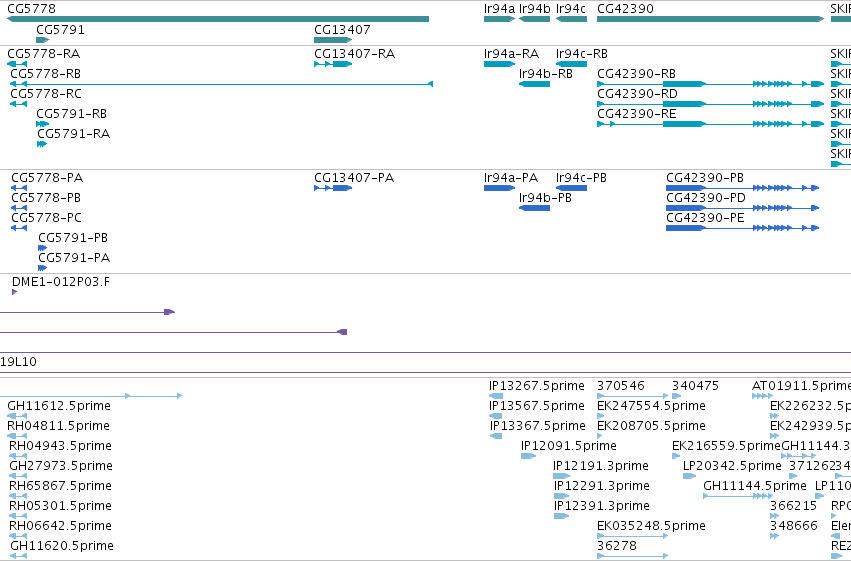
Task: Select the CG5791 gene label
Action: [x=60, y=29]
